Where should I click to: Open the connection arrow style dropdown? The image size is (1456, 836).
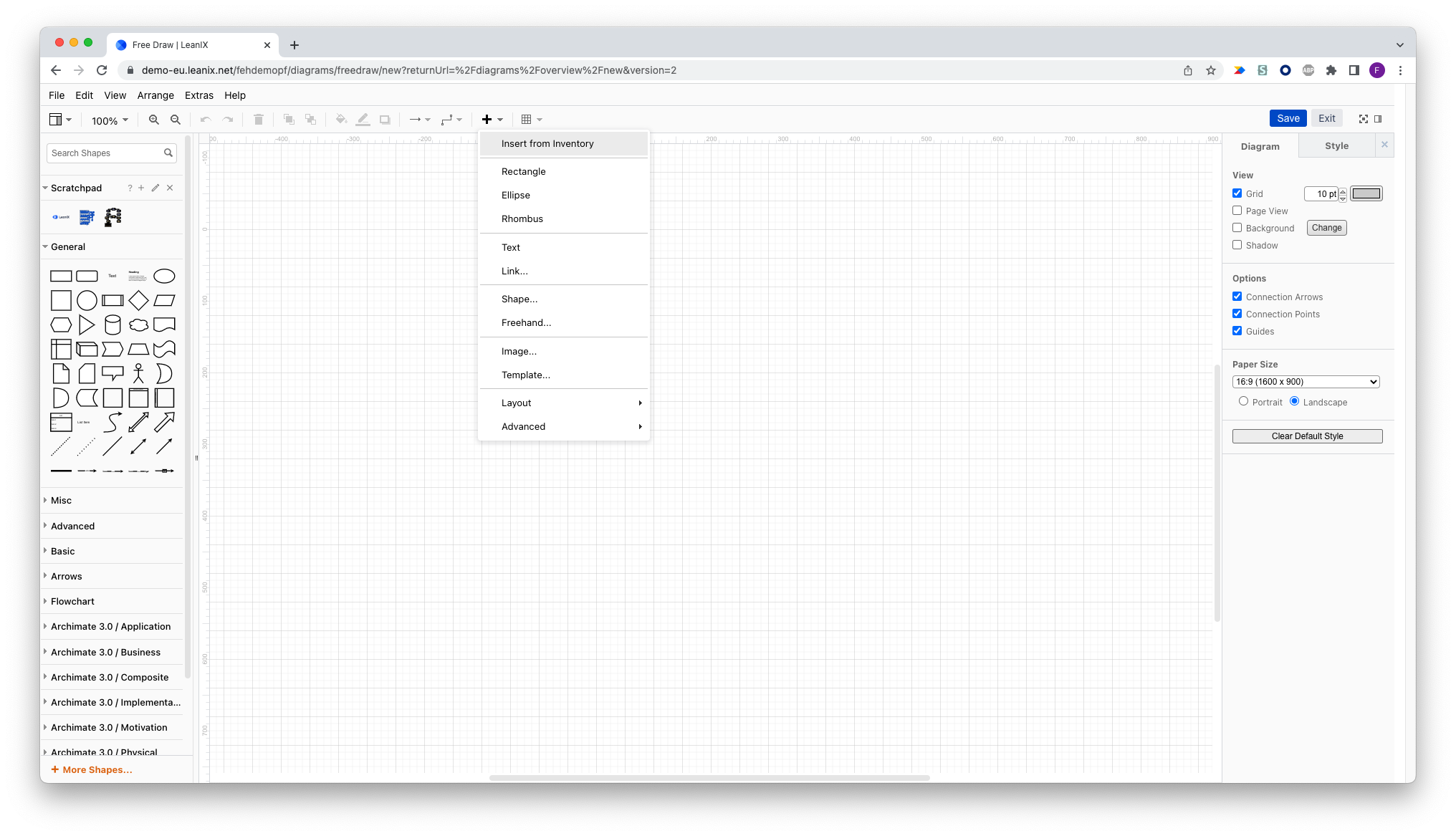pos(419,120)
